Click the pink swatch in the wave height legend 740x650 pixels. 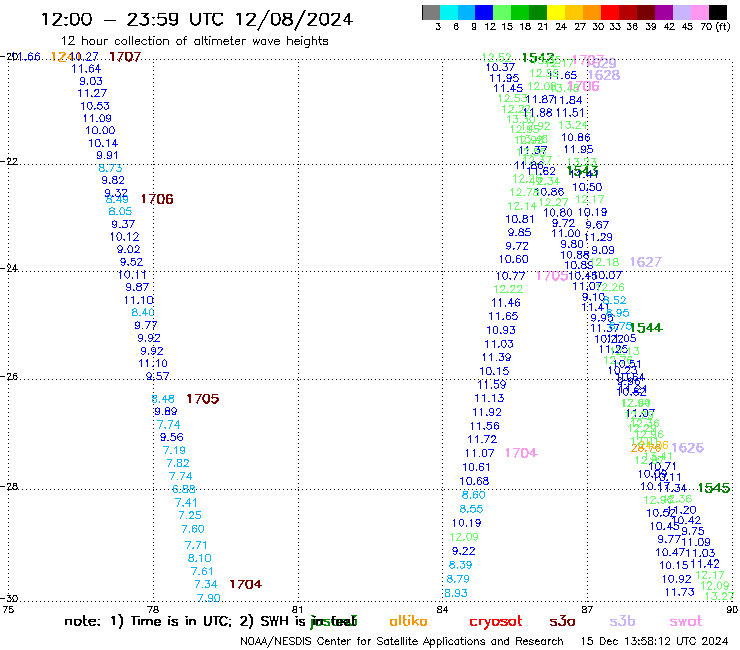700,12
